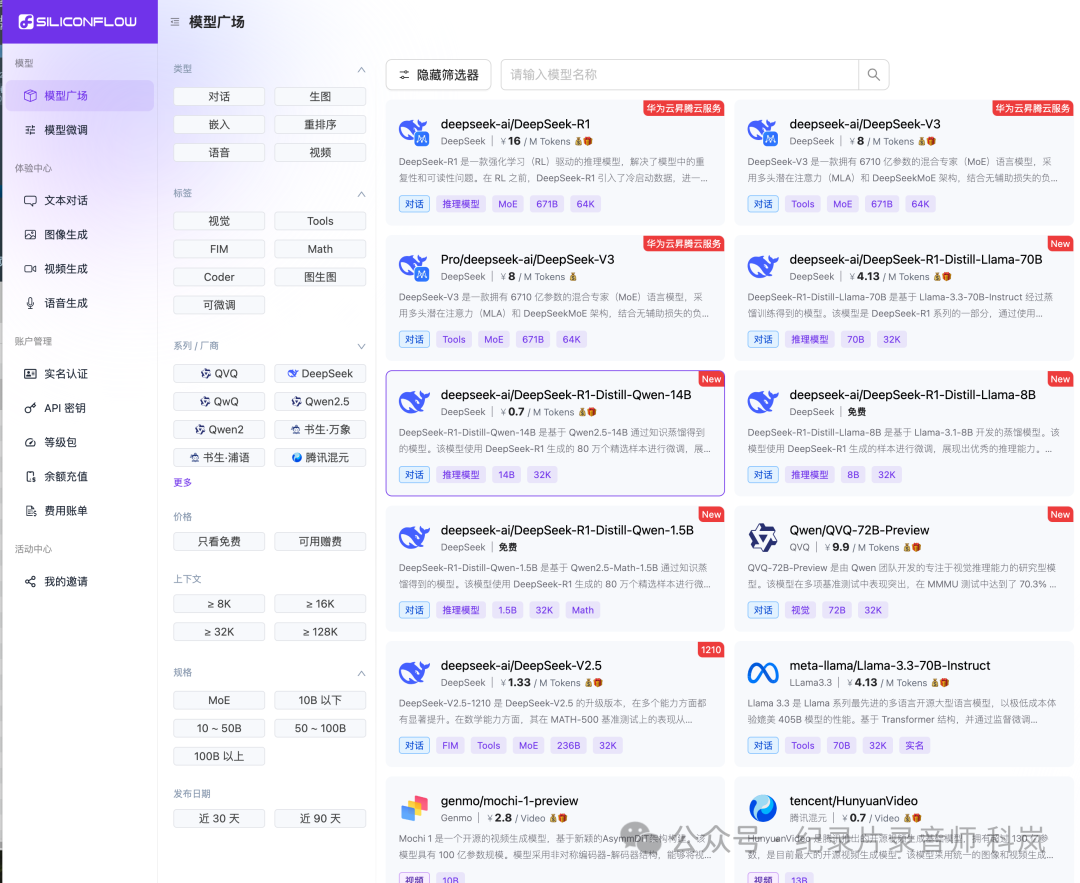Click the 我的邀请 share icon

coord(30,581)
